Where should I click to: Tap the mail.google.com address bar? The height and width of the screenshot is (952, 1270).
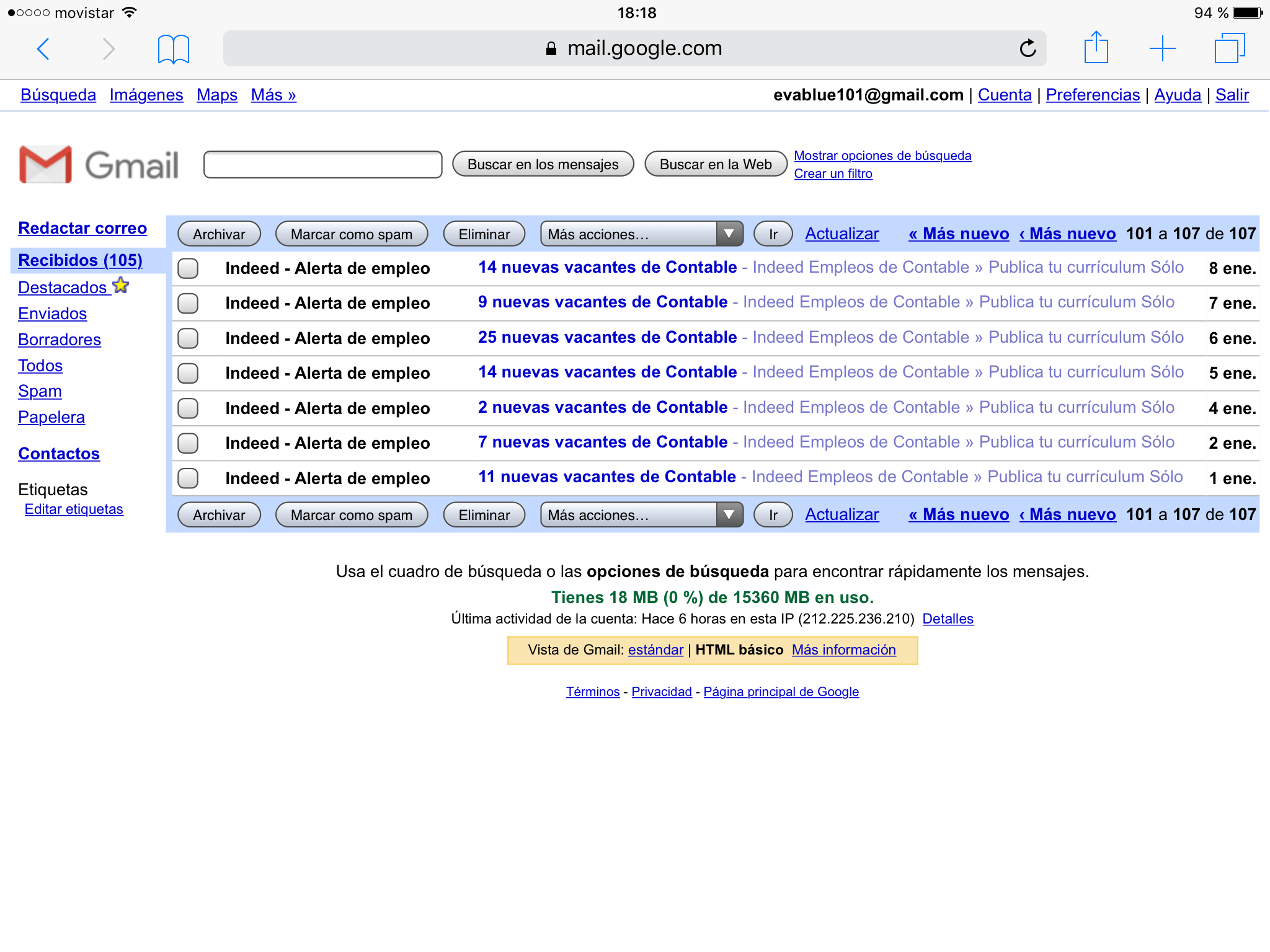click(634, 48)
